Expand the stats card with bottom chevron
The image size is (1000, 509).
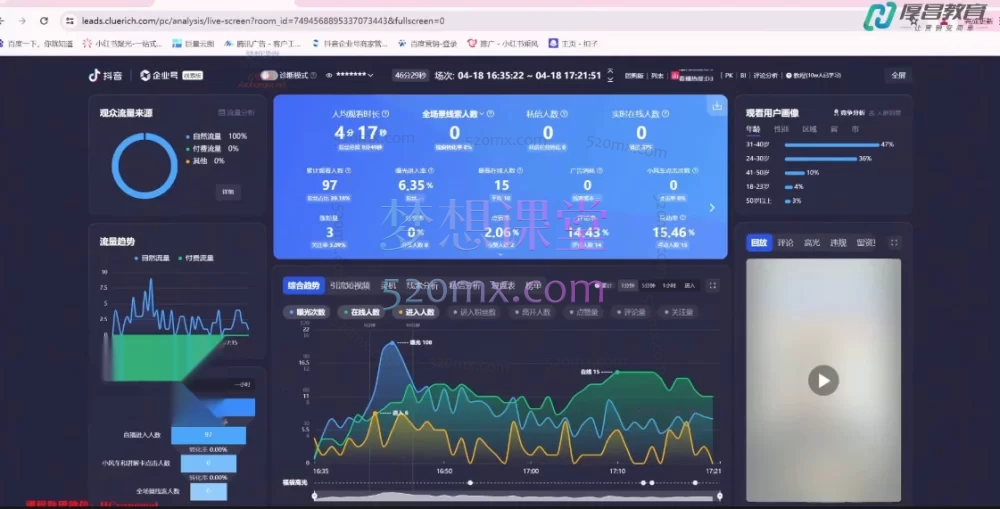click(x=500, y=254)
